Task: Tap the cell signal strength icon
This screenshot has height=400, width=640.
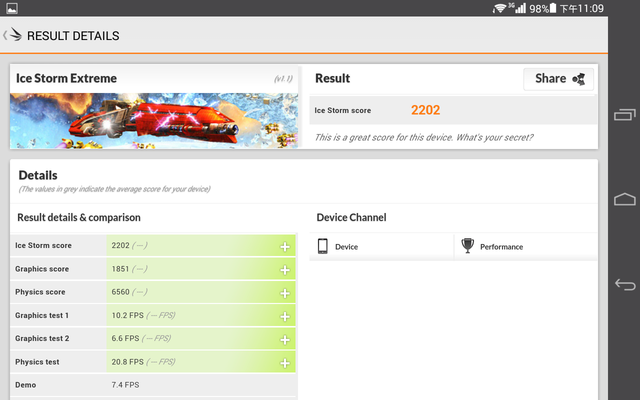Action: coord(520,8)
